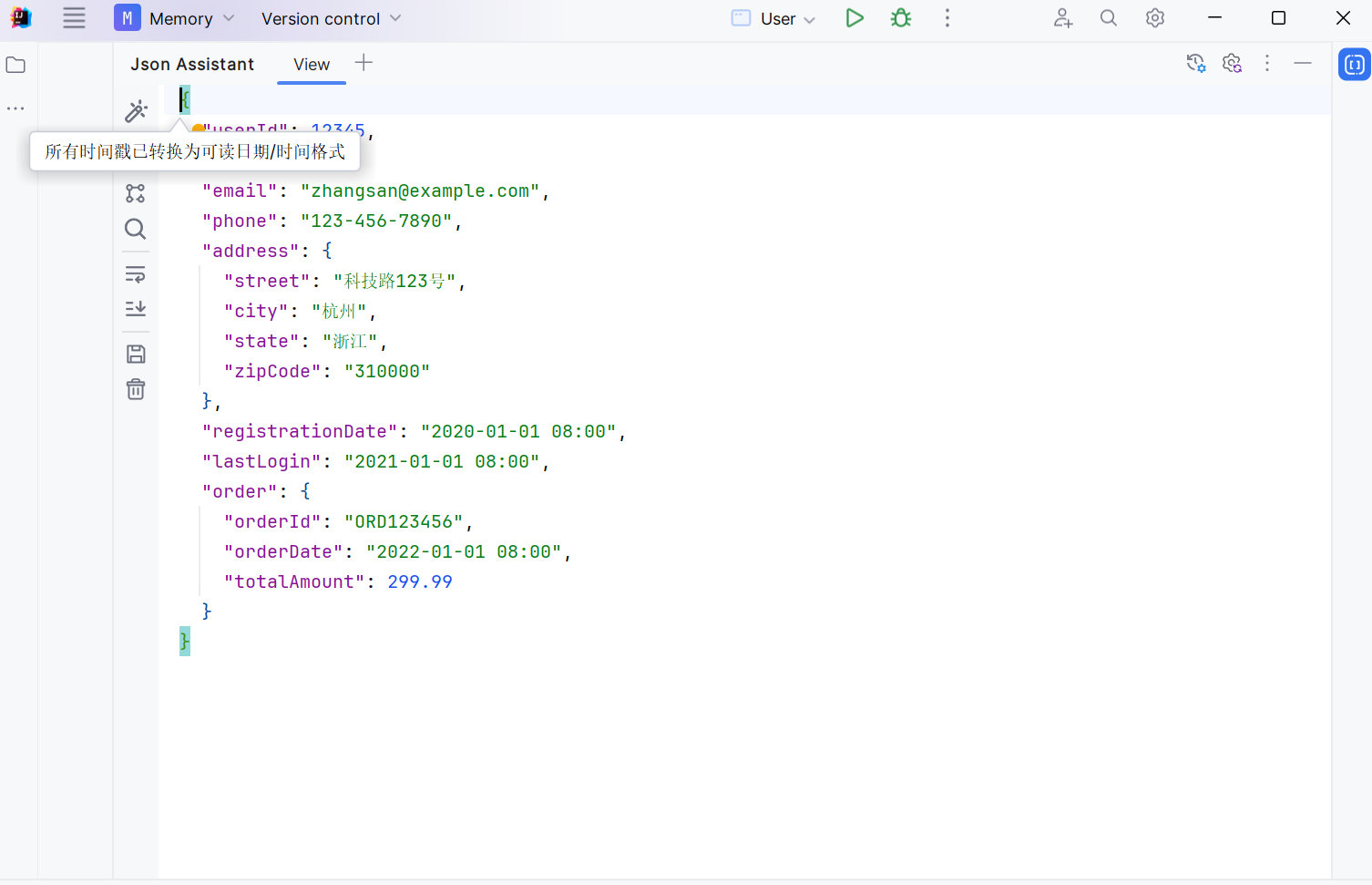Screen dimensions: 1372x885
Task: Switch to the View tab
Action: tap(312, 65)
